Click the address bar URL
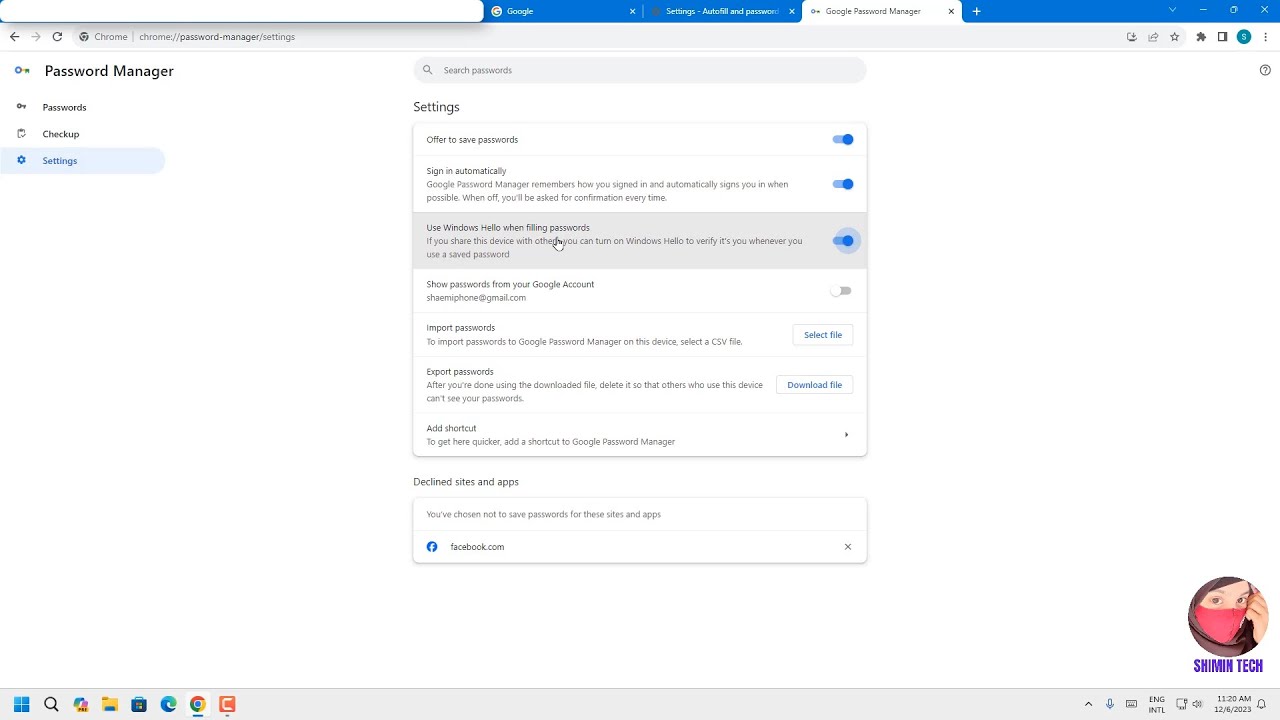 pos(217,37)
